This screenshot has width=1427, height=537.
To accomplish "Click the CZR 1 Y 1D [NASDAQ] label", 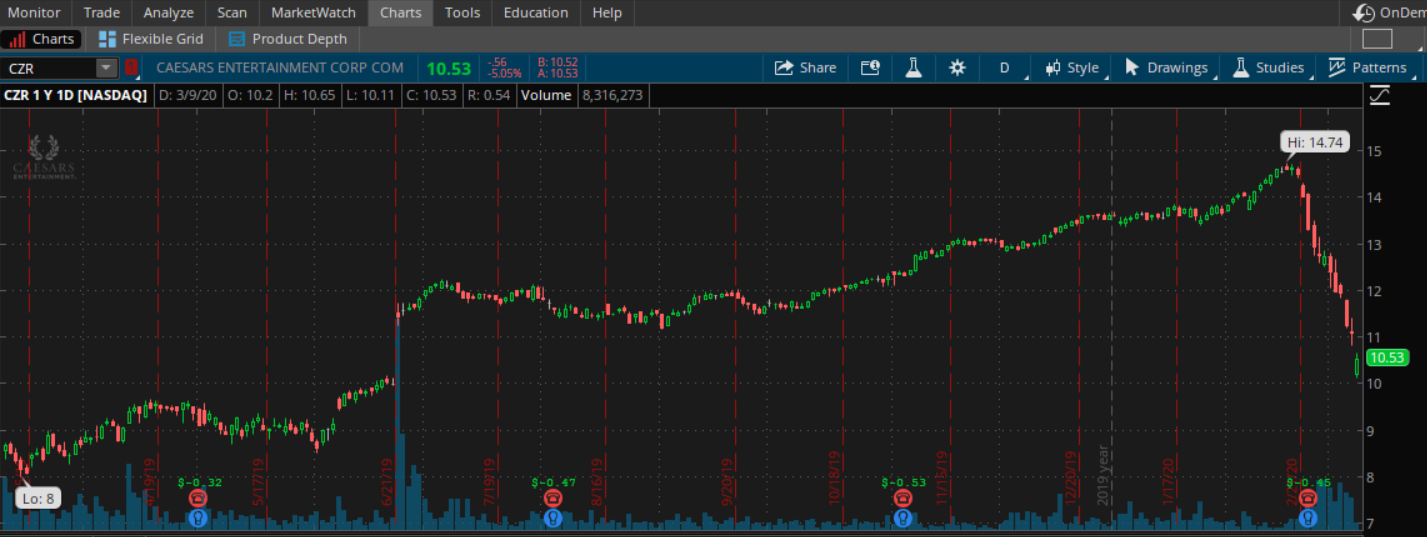I will (x=75, y=95).
